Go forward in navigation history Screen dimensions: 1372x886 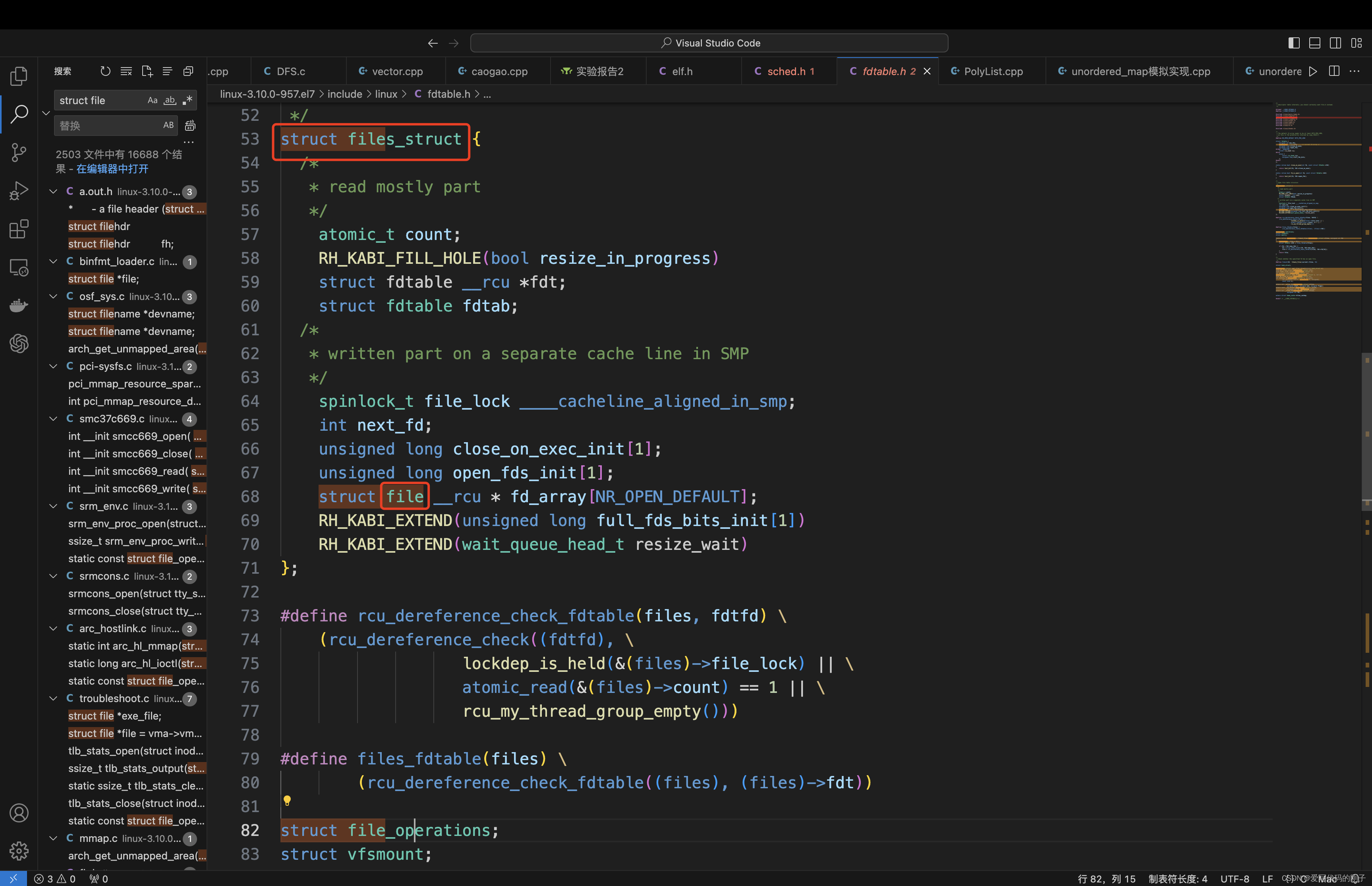point(454,43)
